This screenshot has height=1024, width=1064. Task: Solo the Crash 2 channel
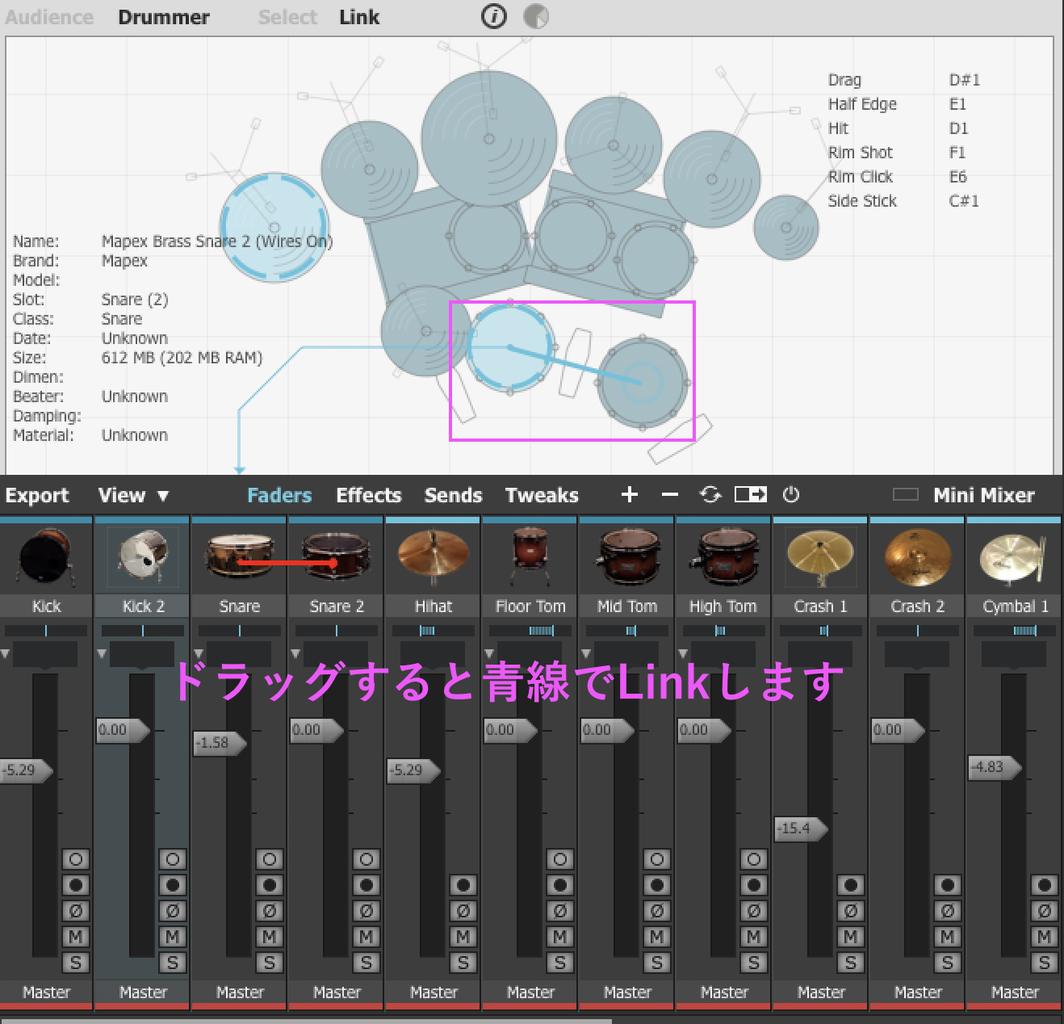tap(947, 962)
